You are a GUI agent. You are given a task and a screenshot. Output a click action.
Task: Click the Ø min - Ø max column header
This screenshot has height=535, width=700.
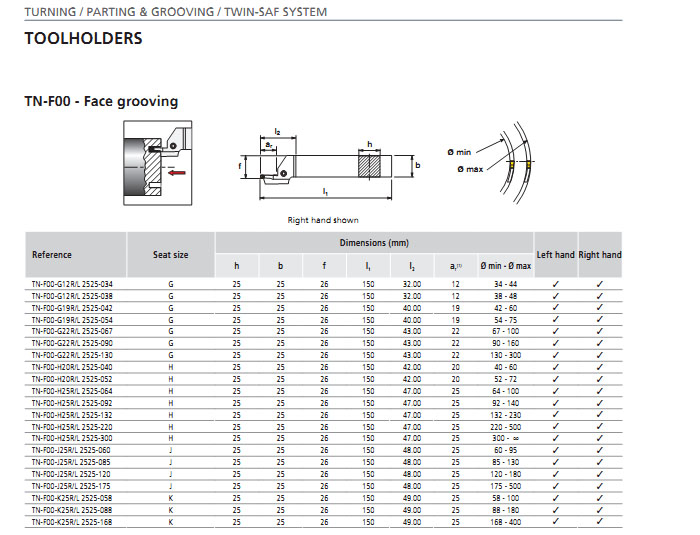tap(504, 265)
